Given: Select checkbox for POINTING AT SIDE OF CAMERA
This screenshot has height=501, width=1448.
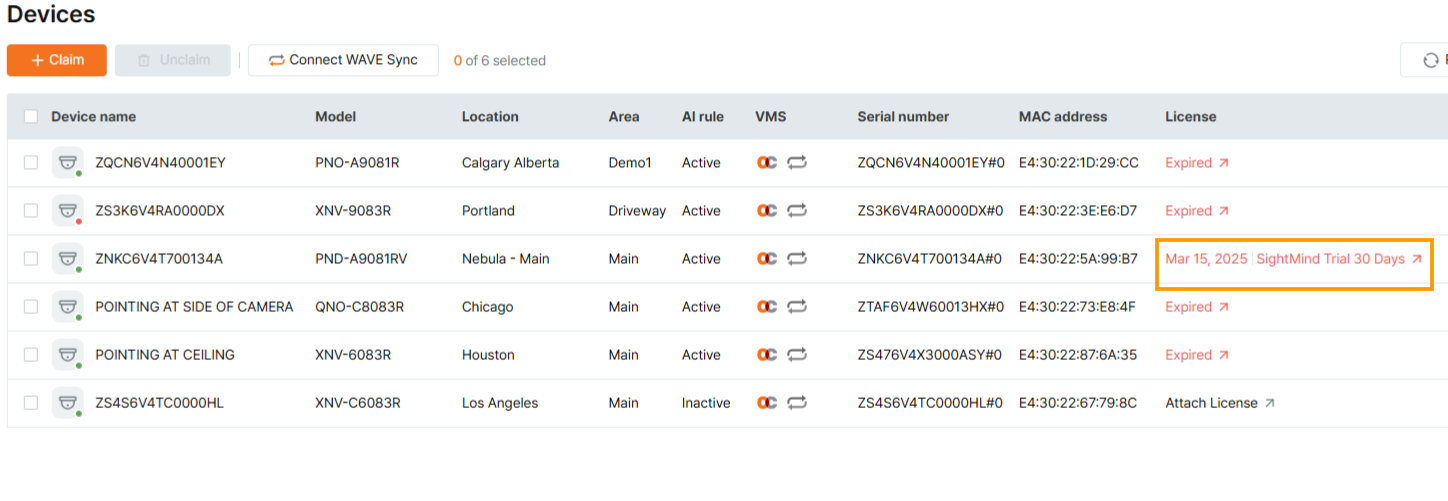Looking at the screenshot, I should [x=31, y=307].
